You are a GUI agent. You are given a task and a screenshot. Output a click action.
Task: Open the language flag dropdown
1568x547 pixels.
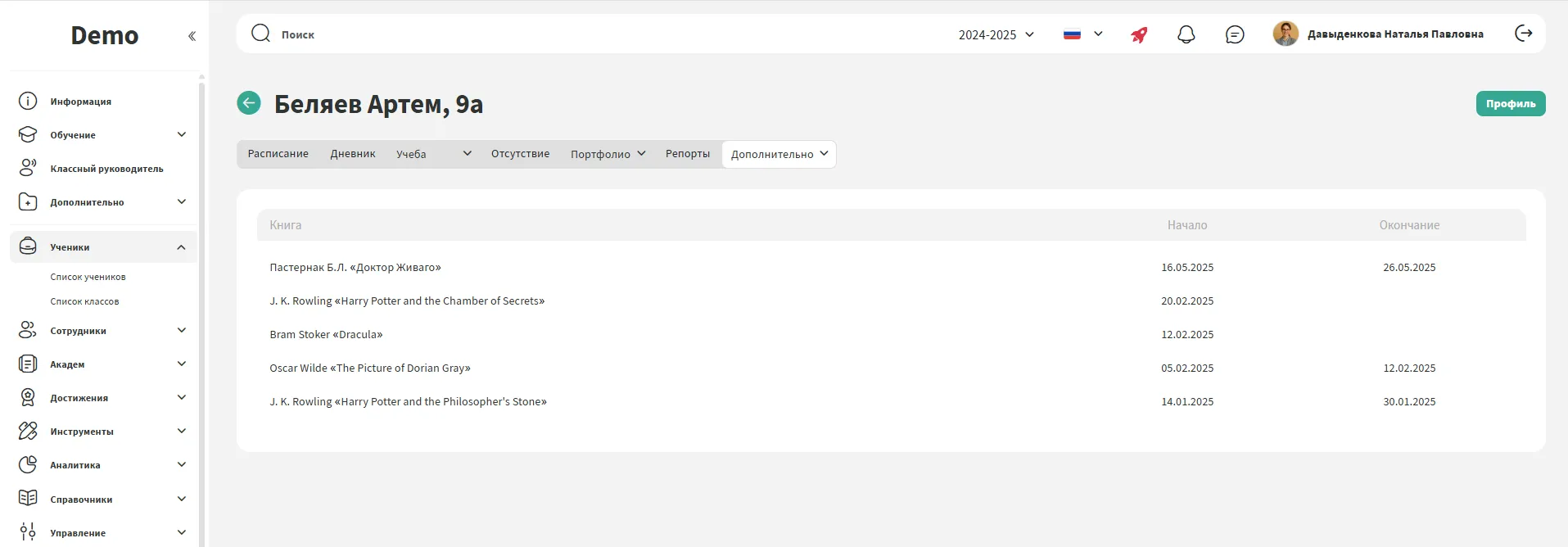point(1082,34)
